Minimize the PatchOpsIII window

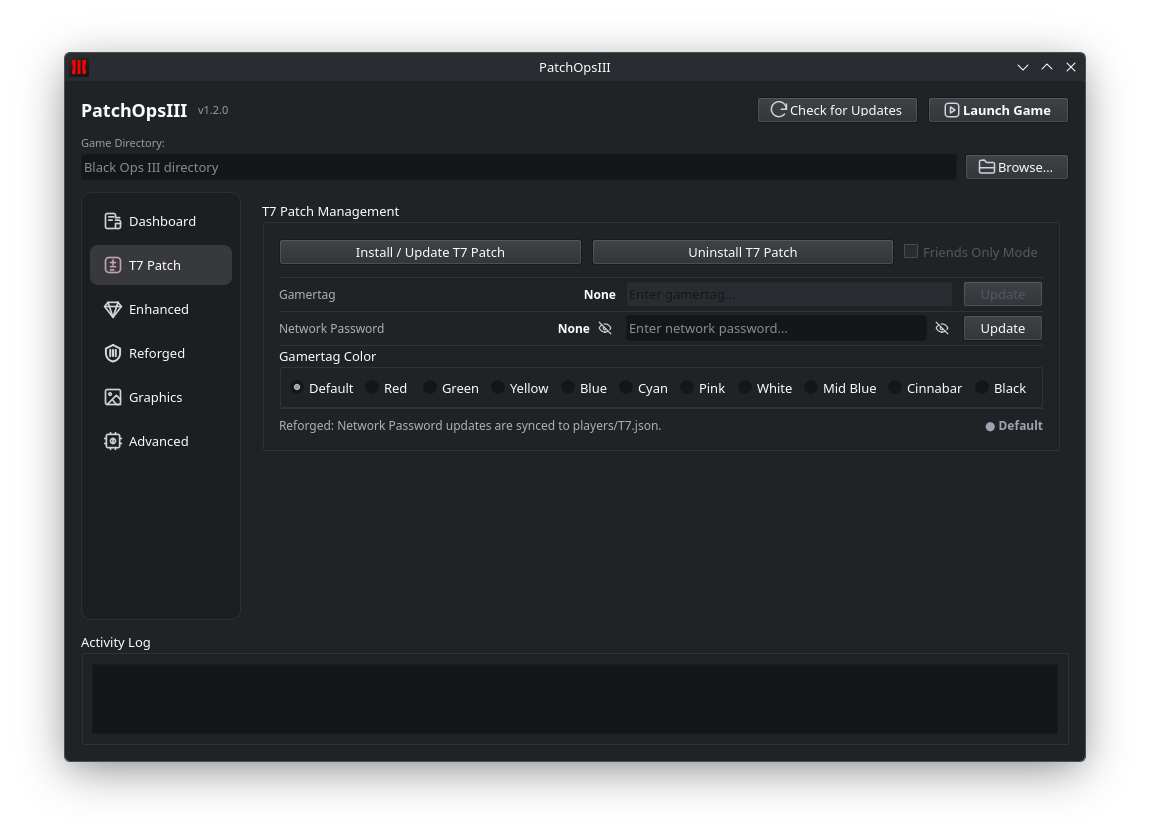(1022, 67)
